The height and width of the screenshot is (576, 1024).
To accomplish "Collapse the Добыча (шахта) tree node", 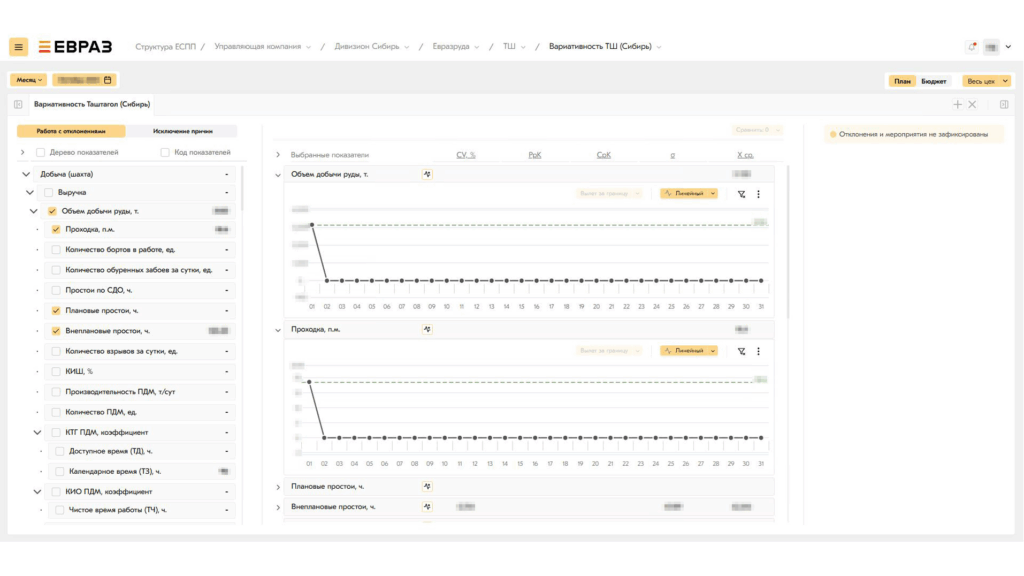I will tap(26, 174).
